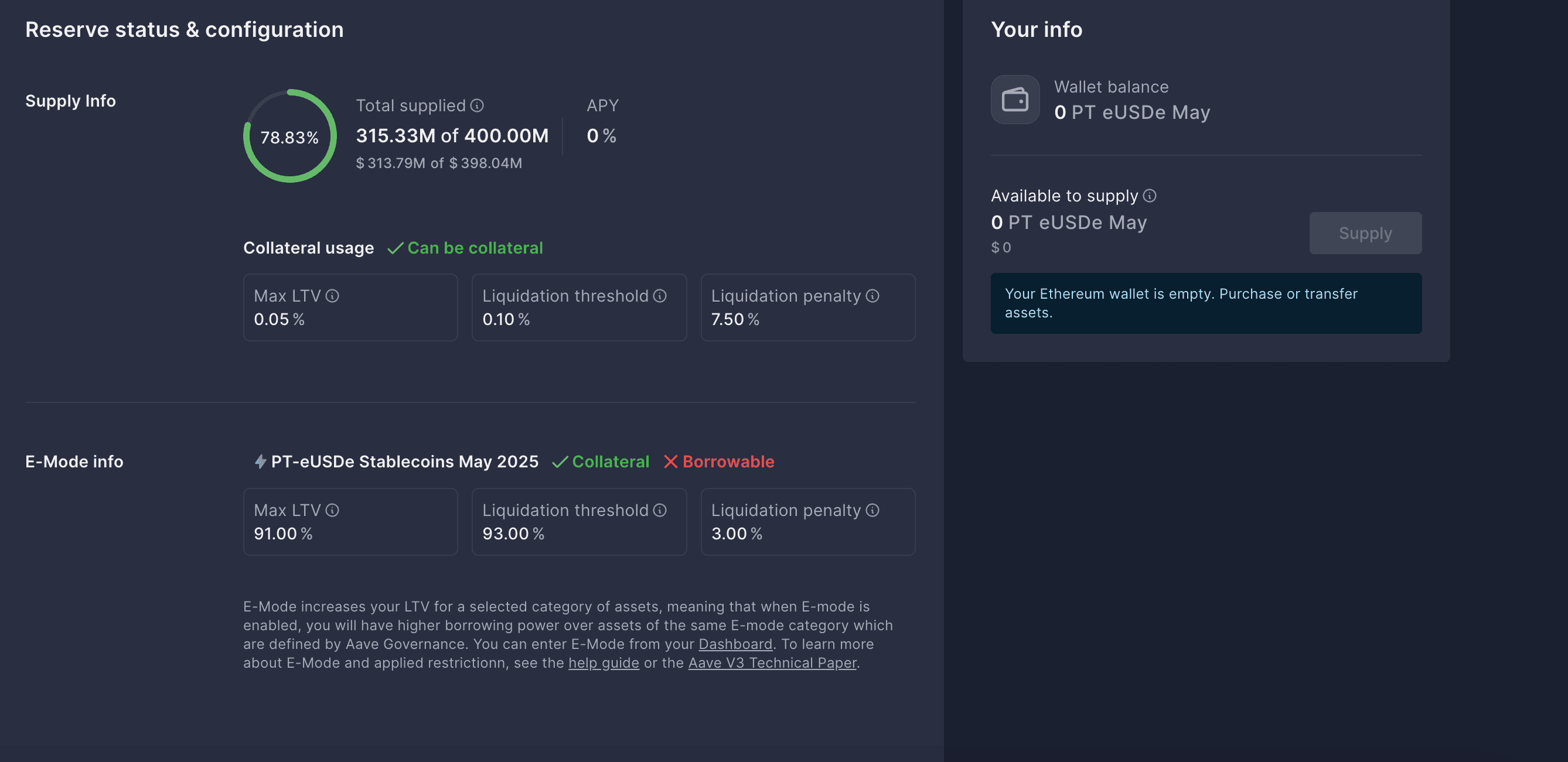Click the Borrowable status text
This screenshot has width=1568, height=762.
click(728, 462)
